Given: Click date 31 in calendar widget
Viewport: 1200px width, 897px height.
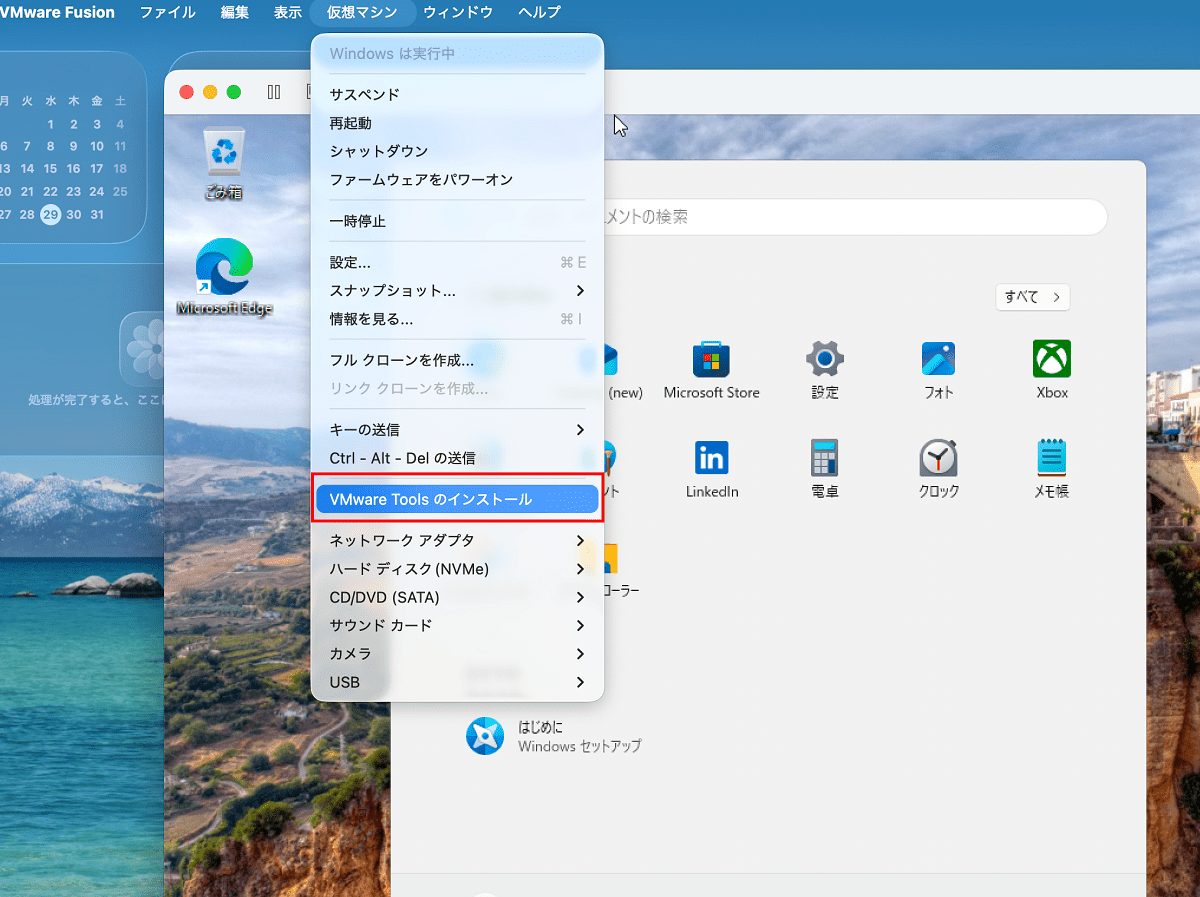Looking at the screenshot, I should (x=97, y=214).
